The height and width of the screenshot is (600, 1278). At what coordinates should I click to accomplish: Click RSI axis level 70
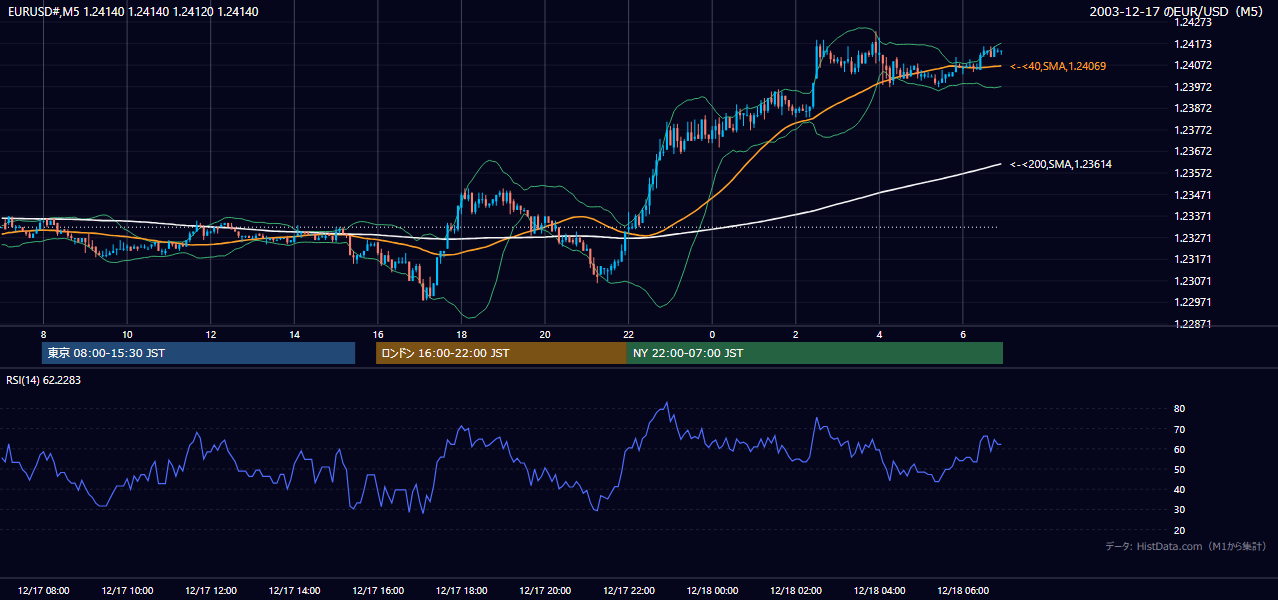1180,430
